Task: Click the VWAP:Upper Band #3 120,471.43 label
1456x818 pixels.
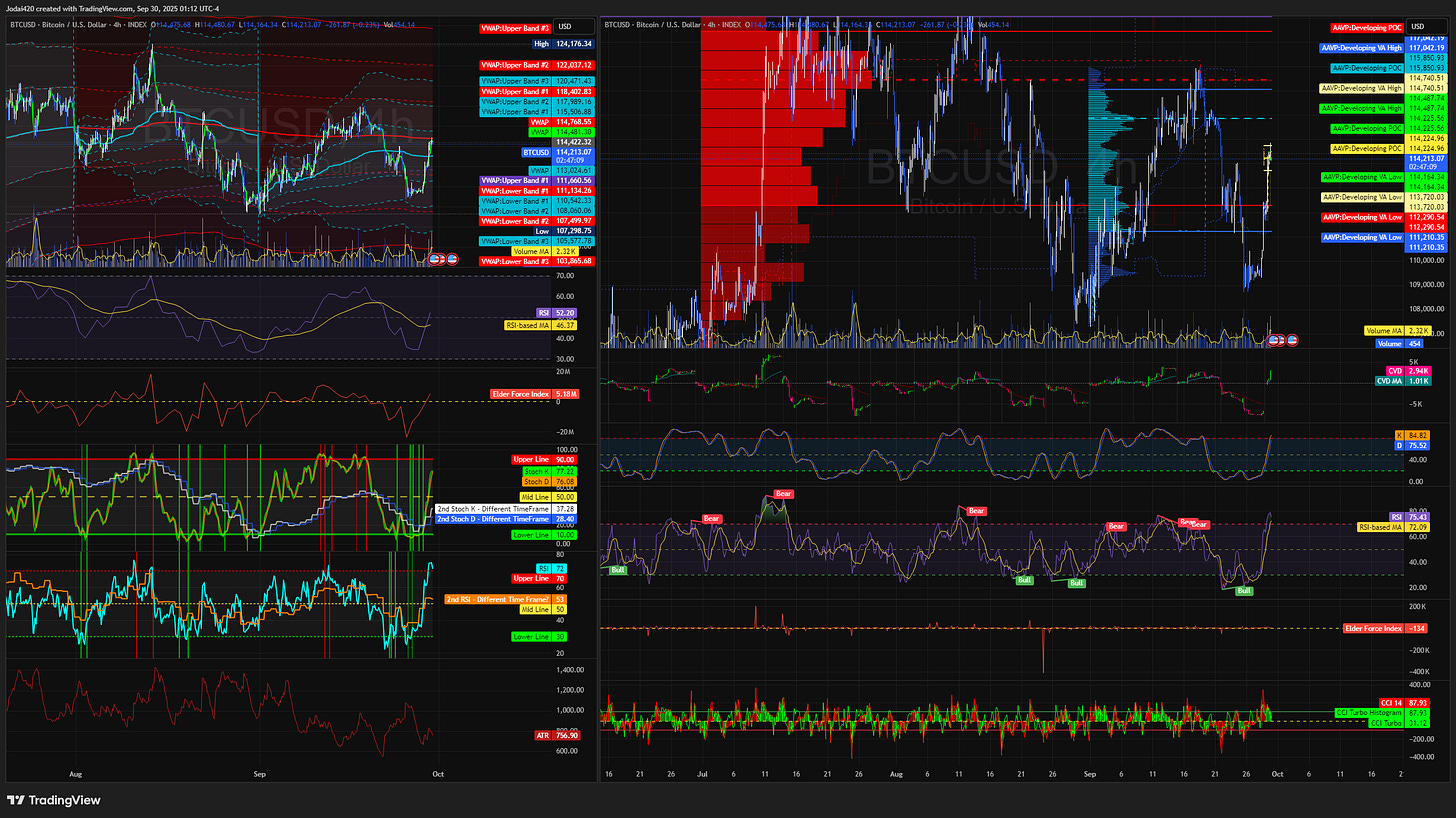Action: point(537,80)
